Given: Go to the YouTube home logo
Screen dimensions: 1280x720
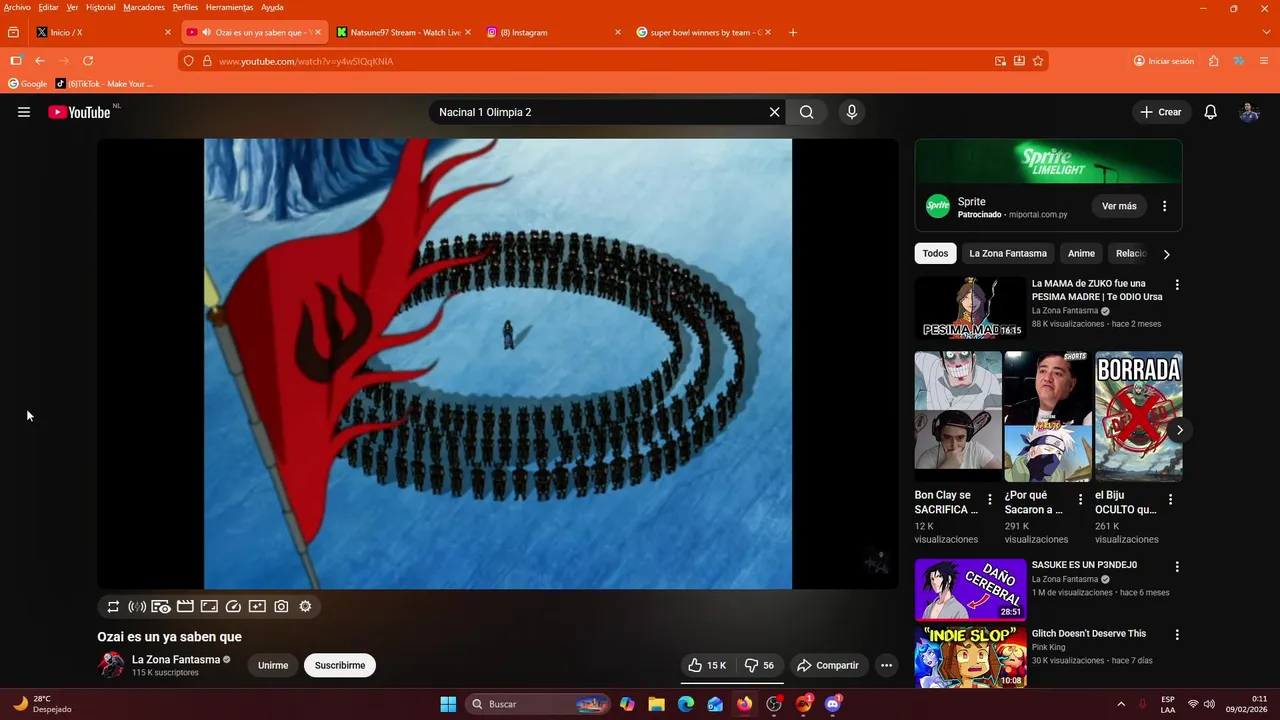Looking at the screenshot, I should (79, 112).
